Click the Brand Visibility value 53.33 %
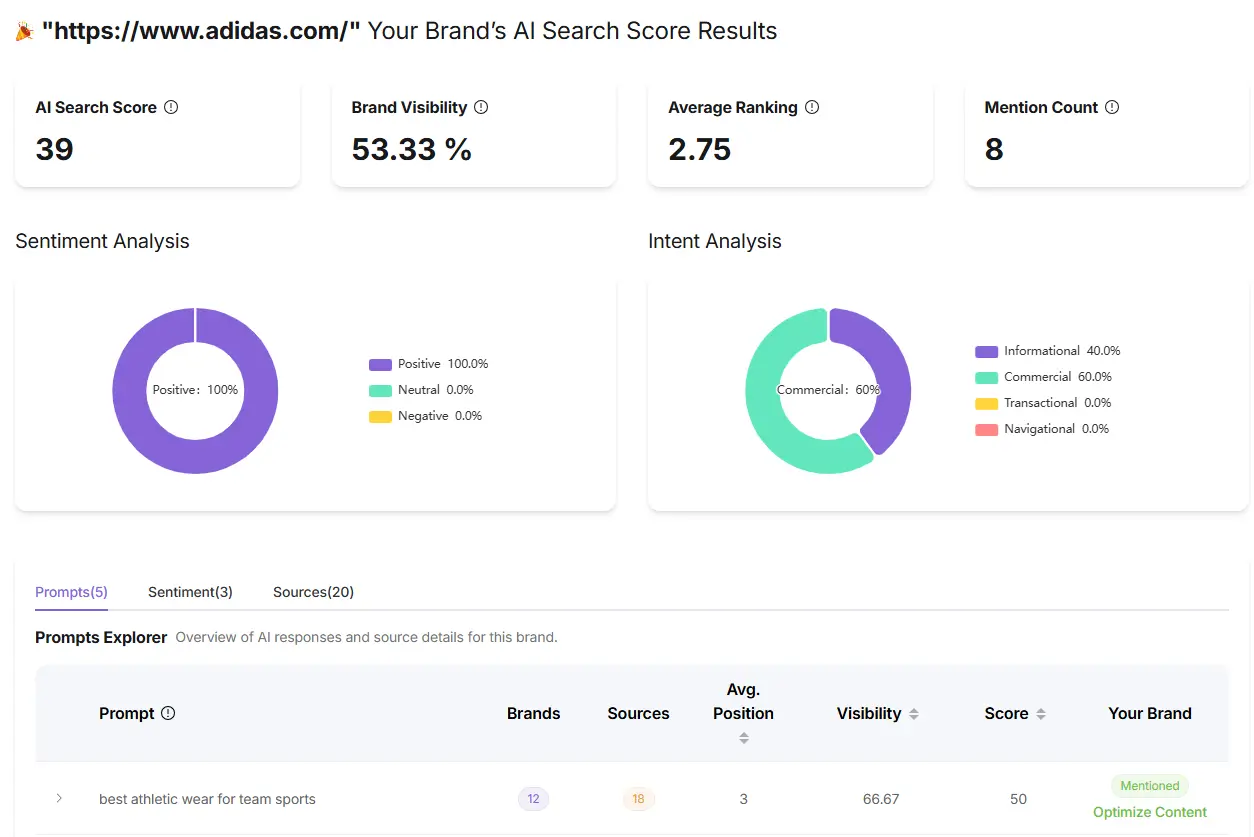 (x=412, y=149)
